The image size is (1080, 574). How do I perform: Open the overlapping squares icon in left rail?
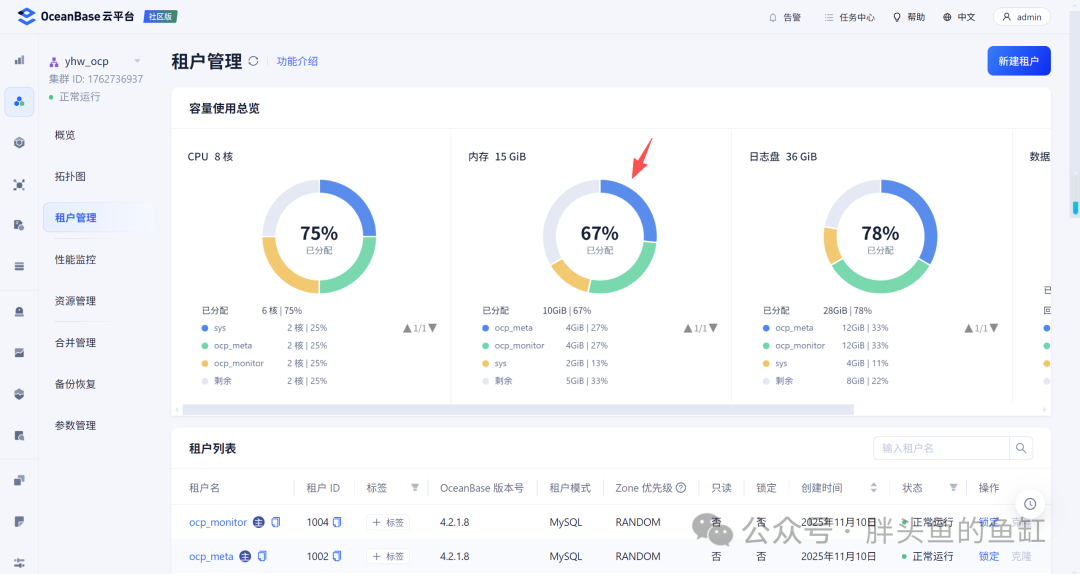[x=19, y=480]
